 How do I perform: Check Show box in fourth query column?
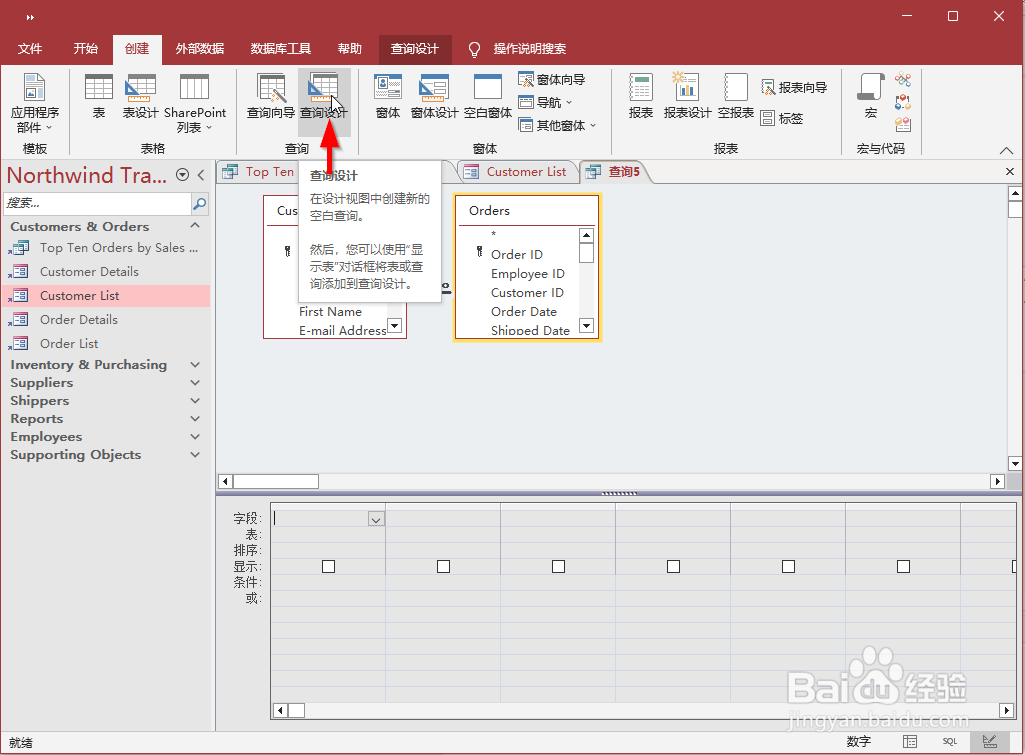point(673,566)
